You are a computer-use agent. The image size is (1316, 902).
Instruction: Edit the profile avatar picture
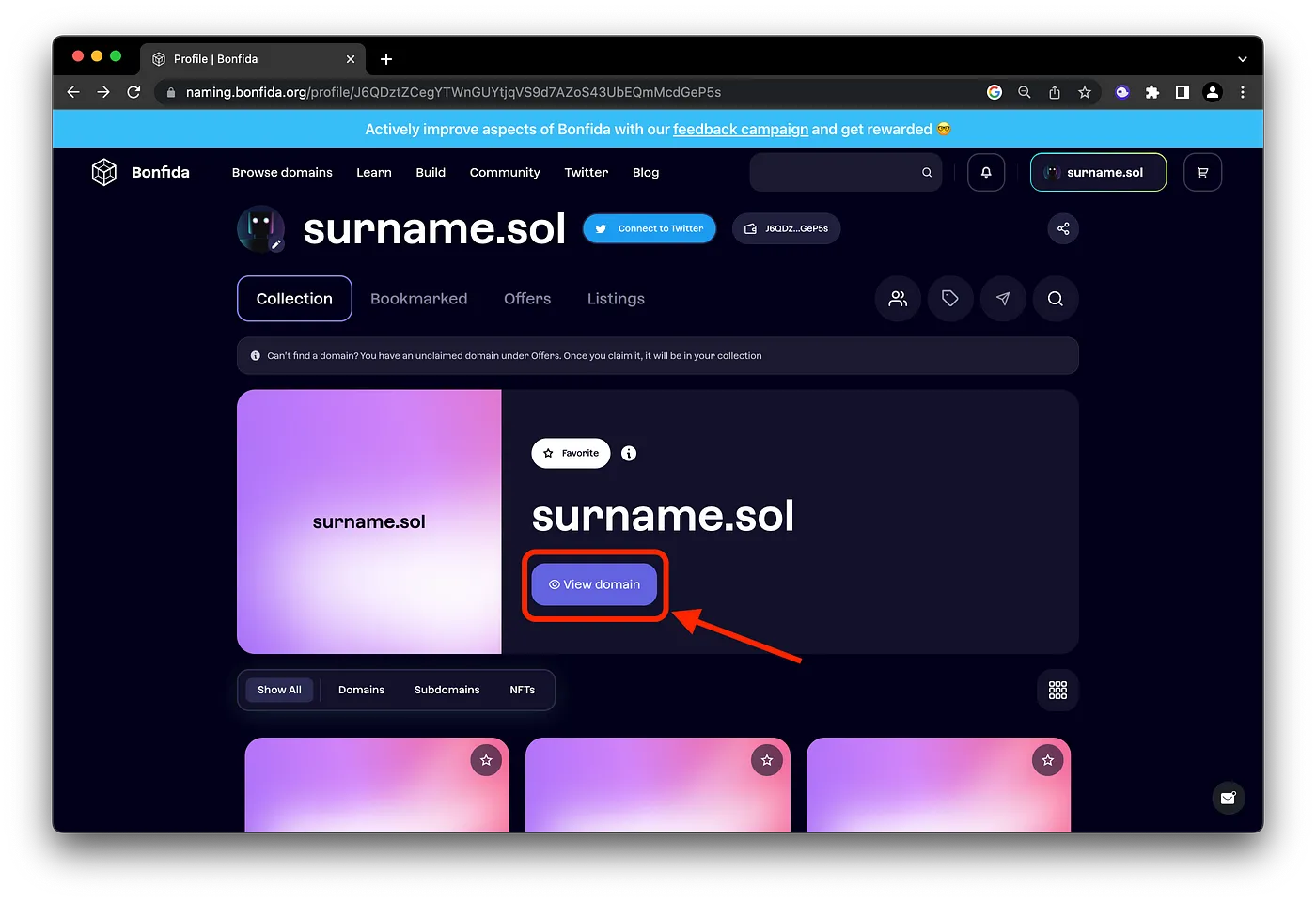(276, 244)
